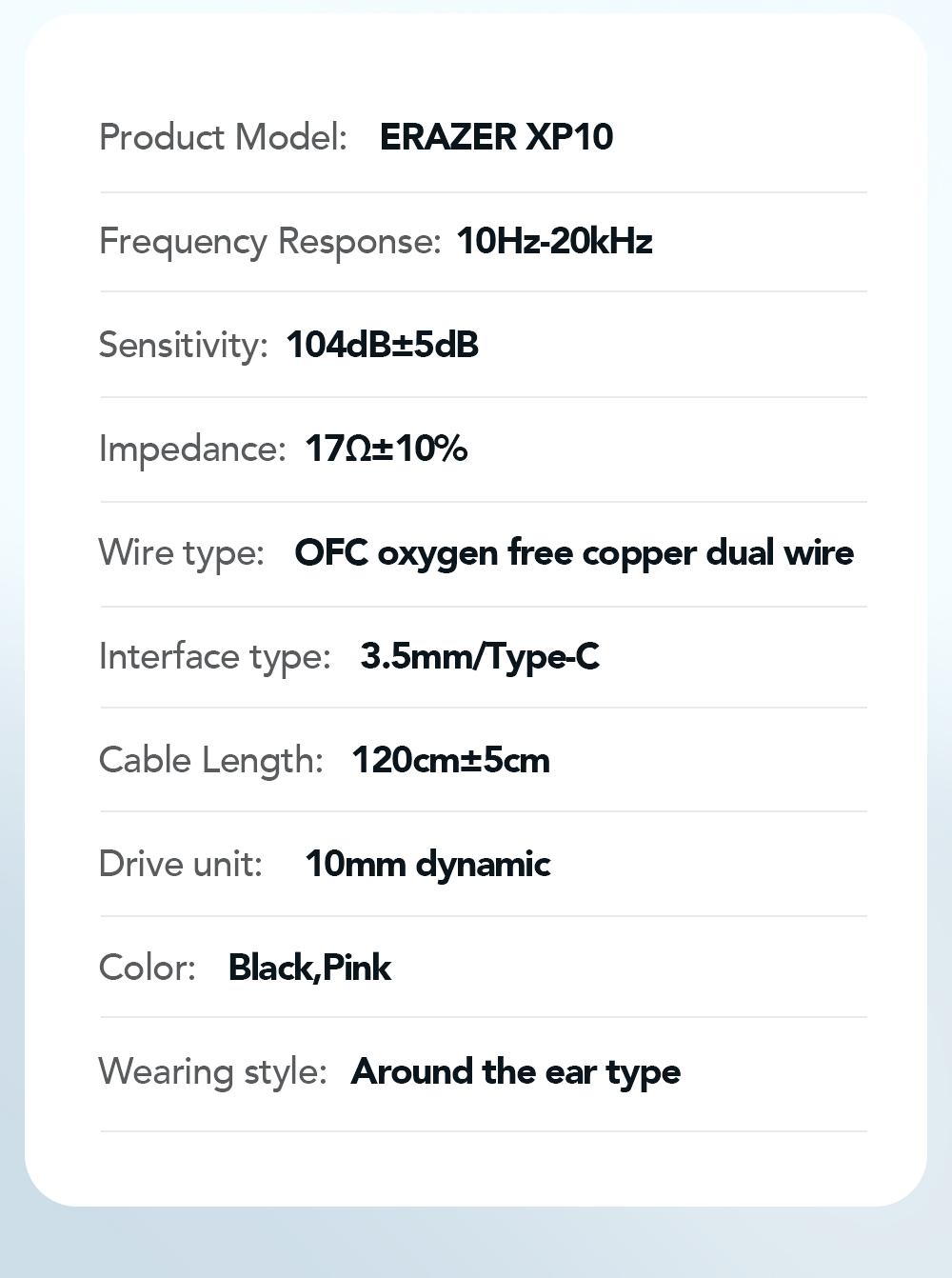Click the "Product Model:" label

[223, 137]
